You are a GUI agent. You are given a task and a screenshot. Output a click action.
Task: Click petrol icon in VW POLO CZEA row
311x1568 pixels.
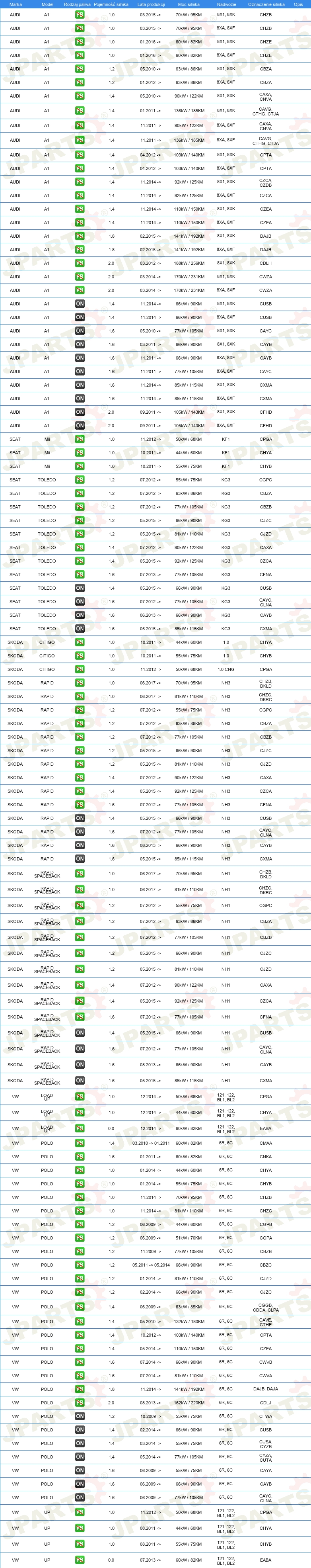[x=80, y=1349]
